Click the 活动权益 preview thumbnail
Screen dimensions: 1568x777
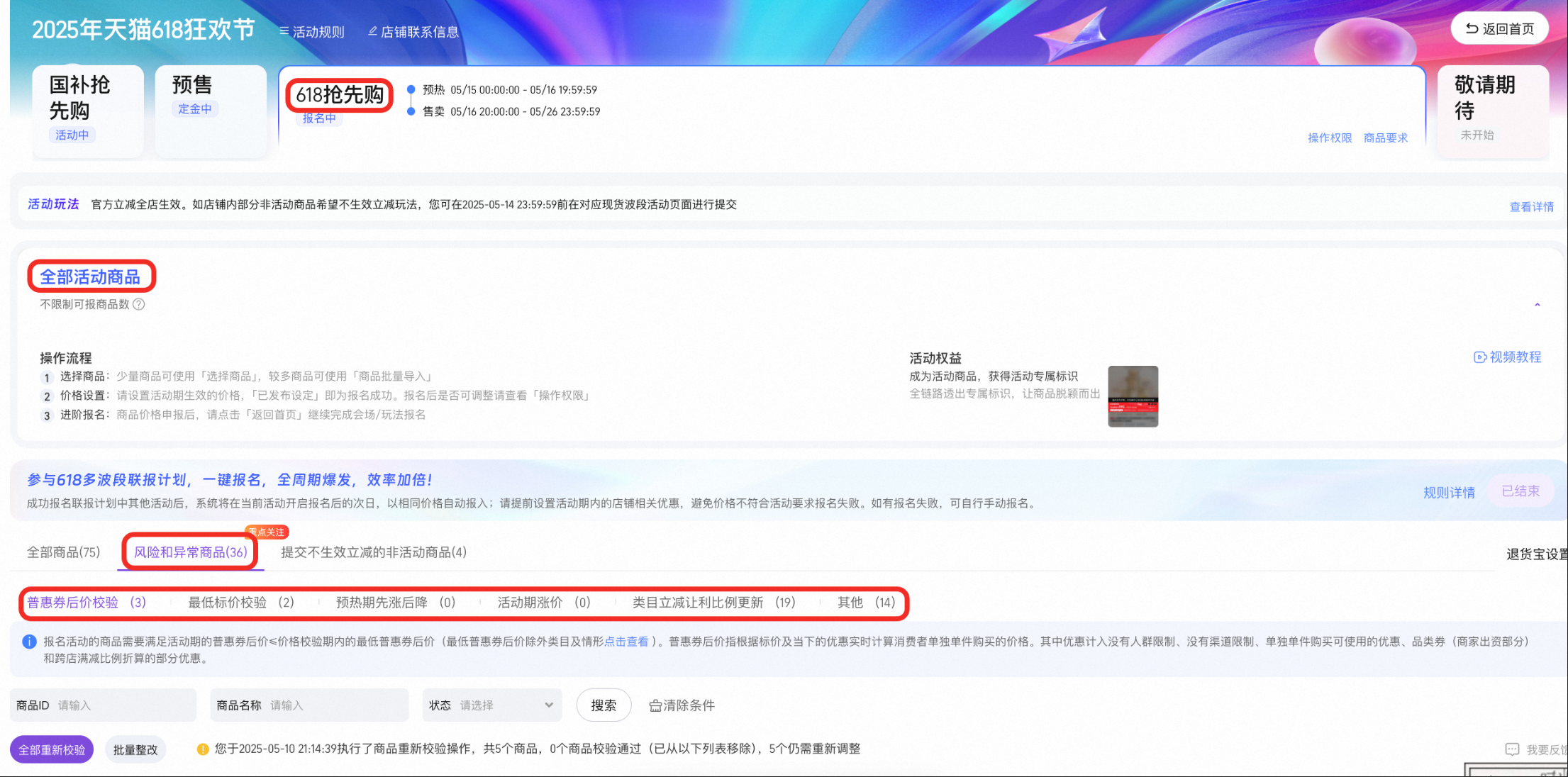click(1133, 396)
